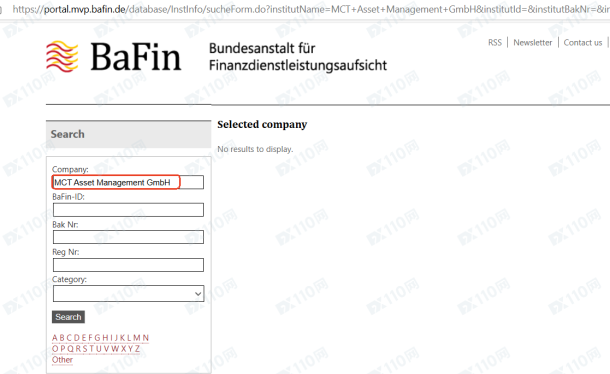Select the letter T index link
The width and height of the screenshot is (610, 374).
click(x=92, y=349)
